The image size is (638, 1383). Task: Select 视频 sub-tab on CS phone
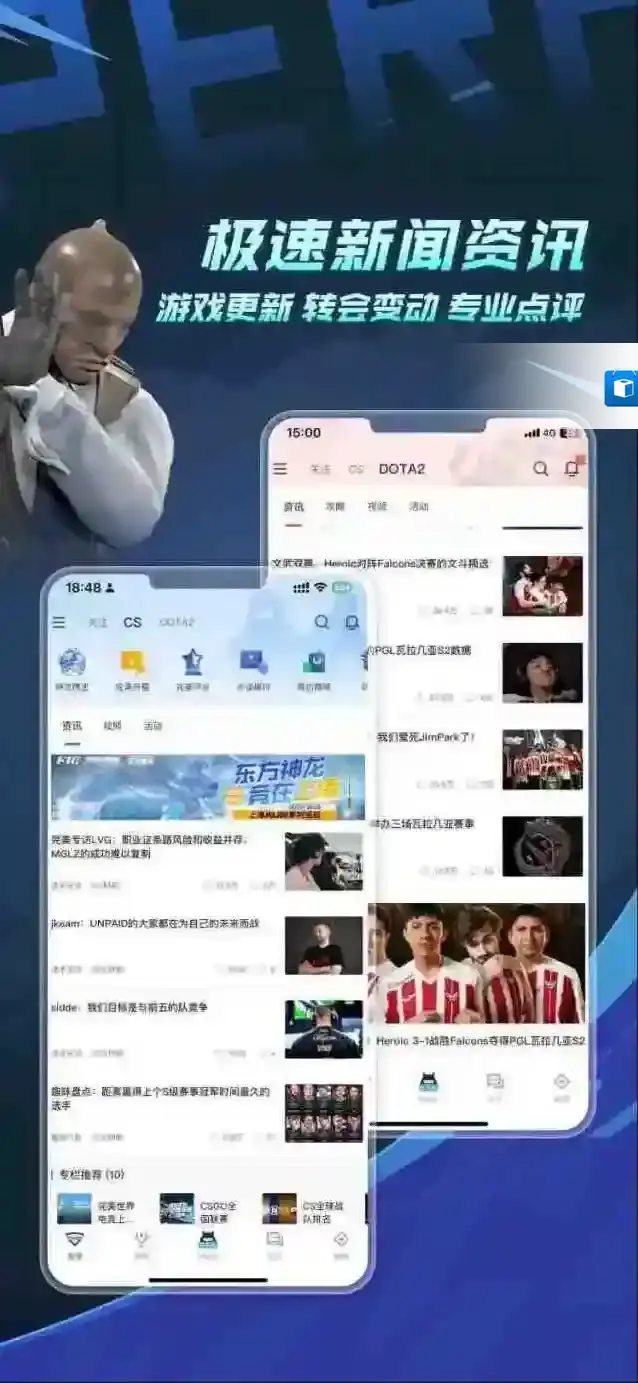(112, 726)
